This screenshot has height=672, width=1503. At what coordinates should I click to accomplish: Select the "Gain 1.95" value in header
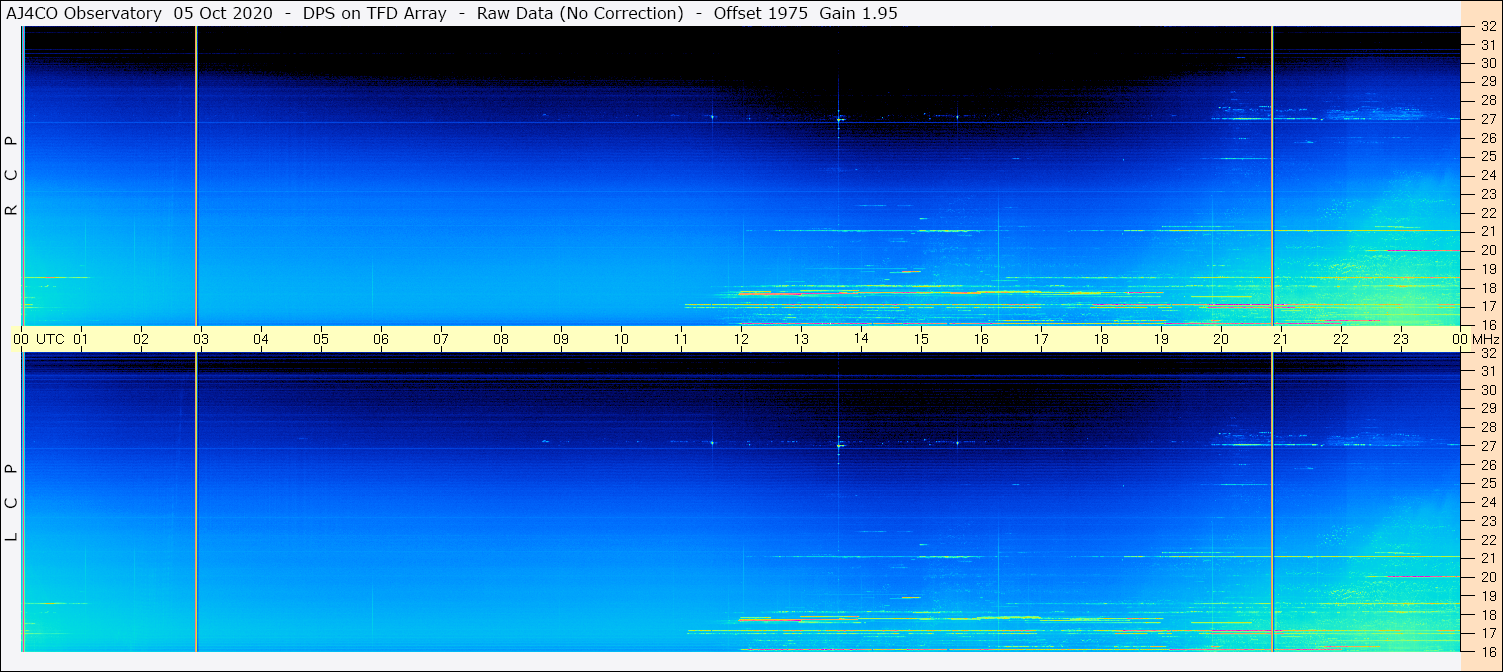click(x=859, y=13)
